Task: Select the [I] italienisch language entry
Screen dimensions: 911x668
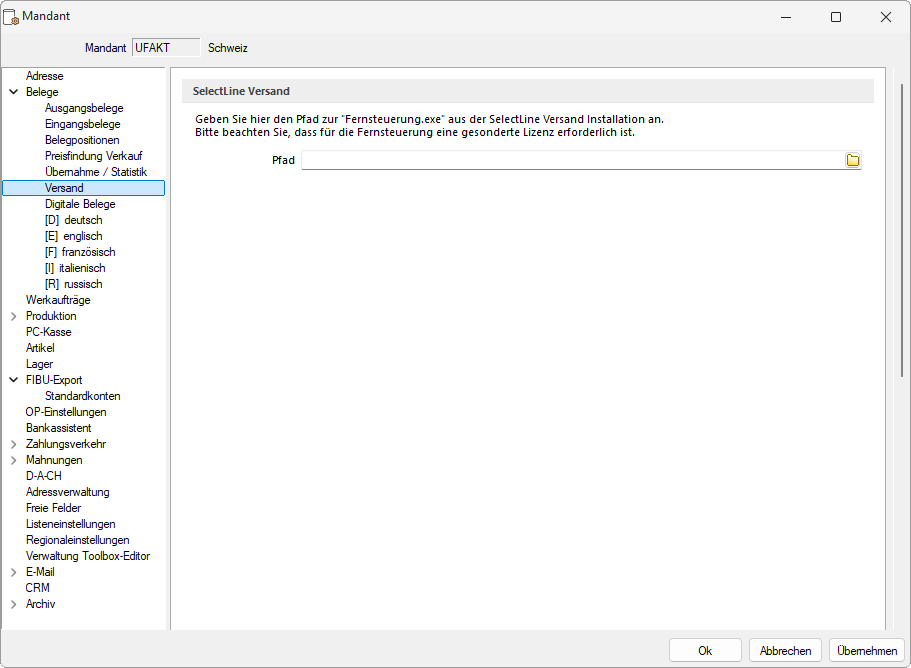Action: coord(76,268)
